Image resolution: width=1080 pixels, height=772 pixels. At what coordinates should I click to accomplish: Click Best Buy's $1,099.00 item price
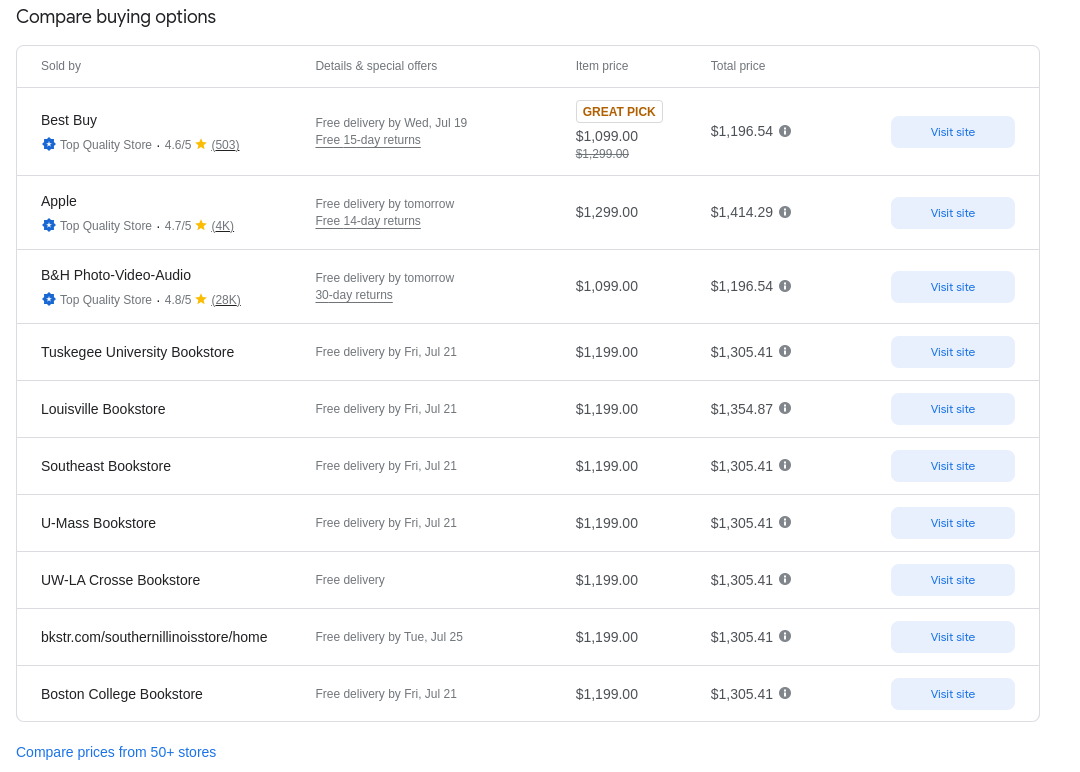tap(607, 136)
